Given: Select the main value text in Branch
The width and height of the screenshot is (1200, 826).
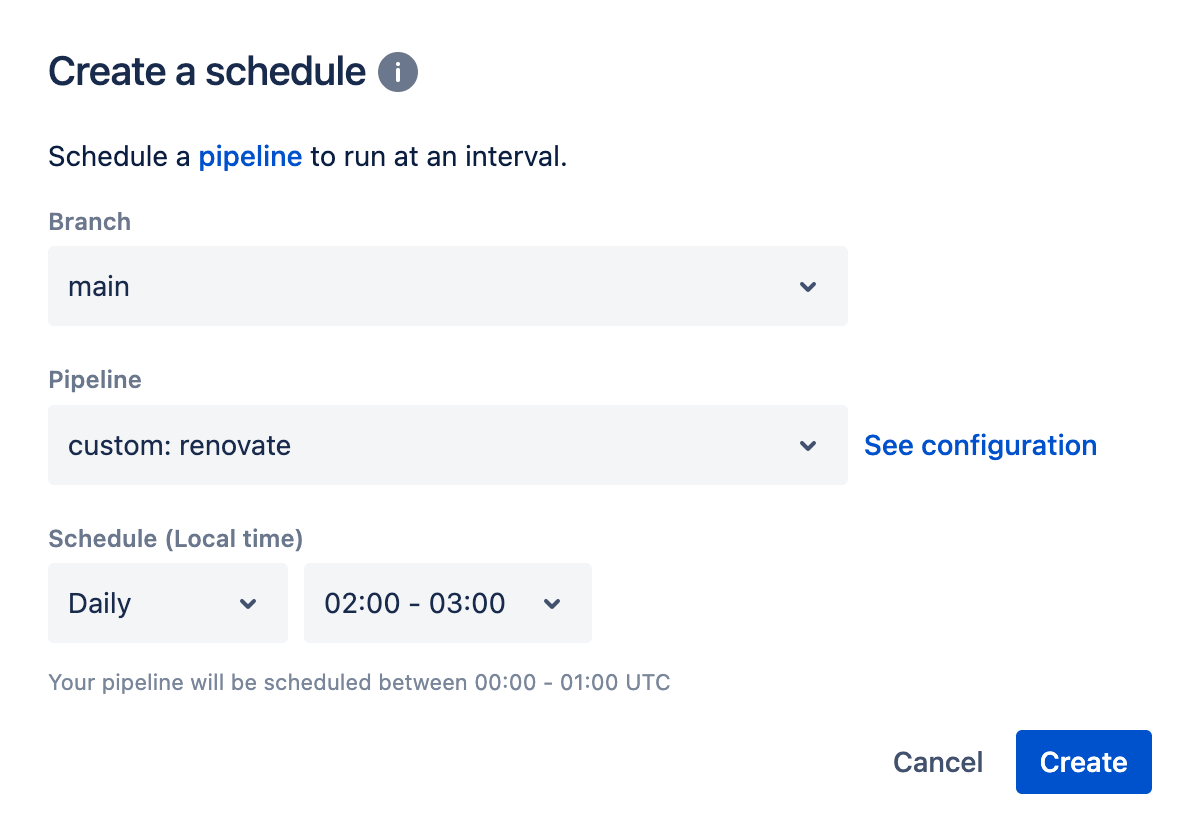Looking at the screenshot, I should 99,287.
